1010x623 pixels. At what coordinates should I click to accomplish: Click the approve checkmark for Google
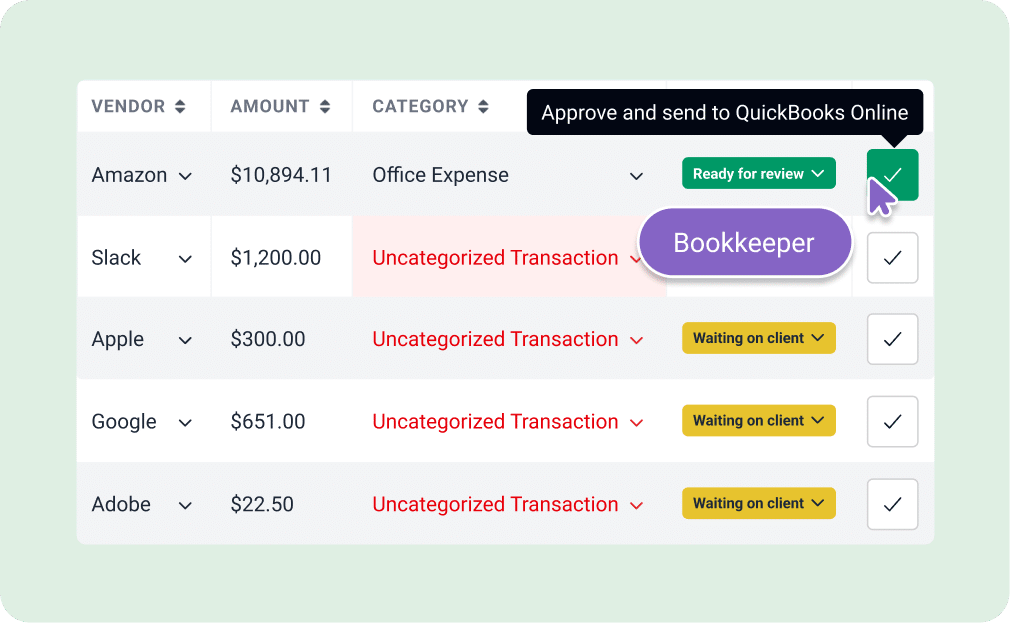(x=892, y=421)
